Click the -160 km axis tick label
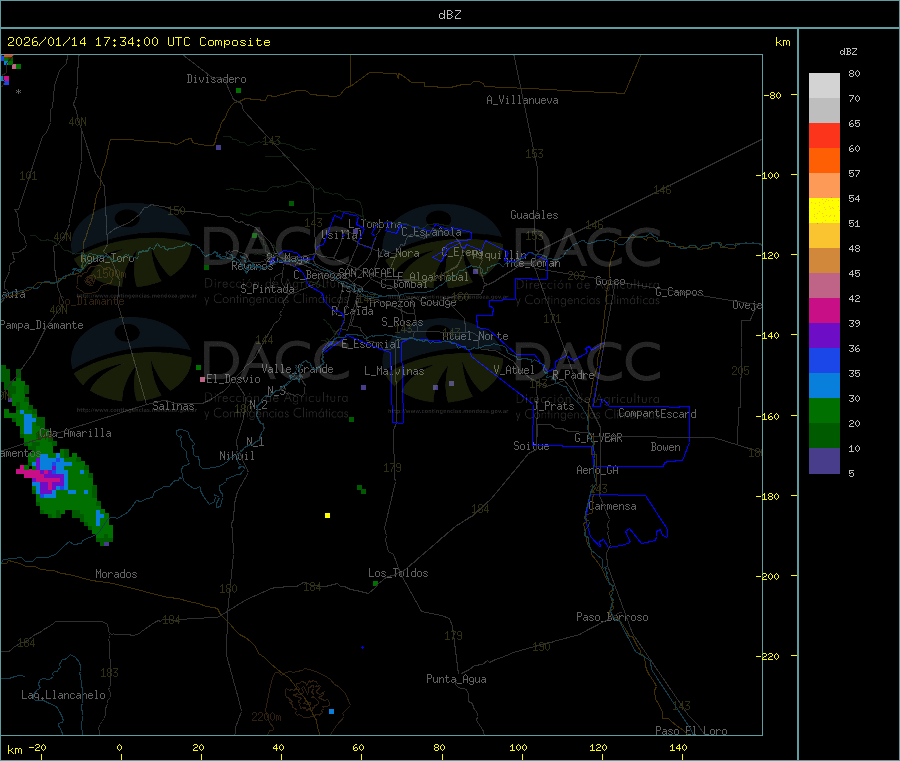Viewport: 900px width, 761px height. tap(767, 416)
